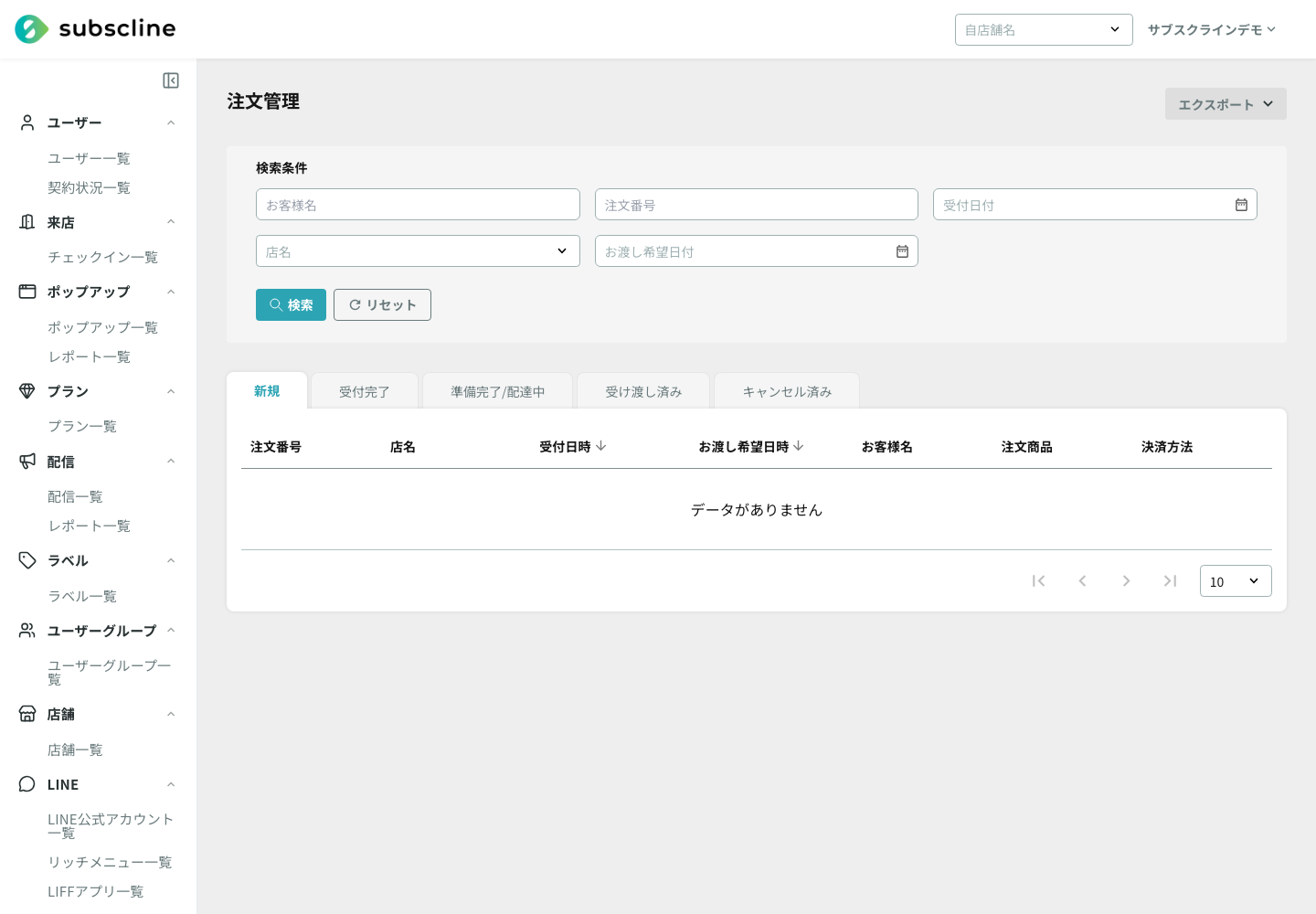
Task: Click the 配信 megaphone icon in sidebar
Action: point(27,462)
